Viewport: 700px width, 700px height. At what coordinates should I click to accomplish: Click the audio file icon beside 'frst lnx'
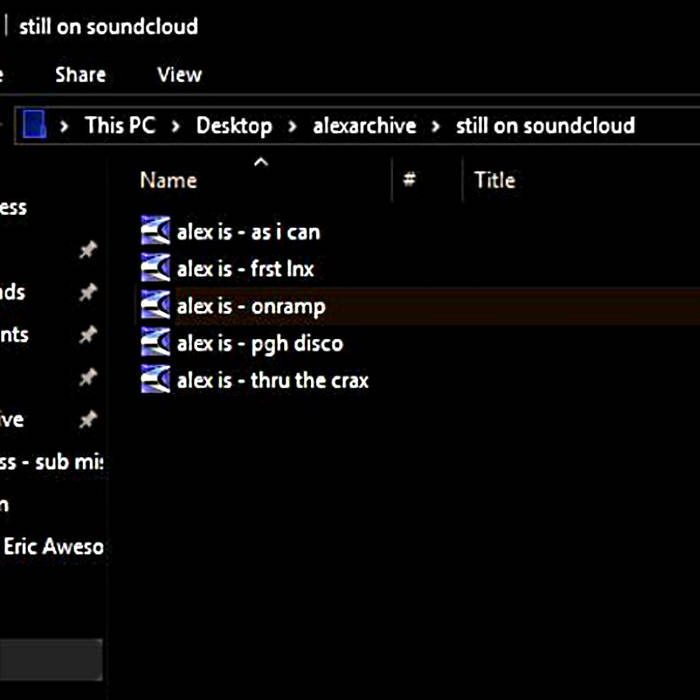tap(156, 269)
